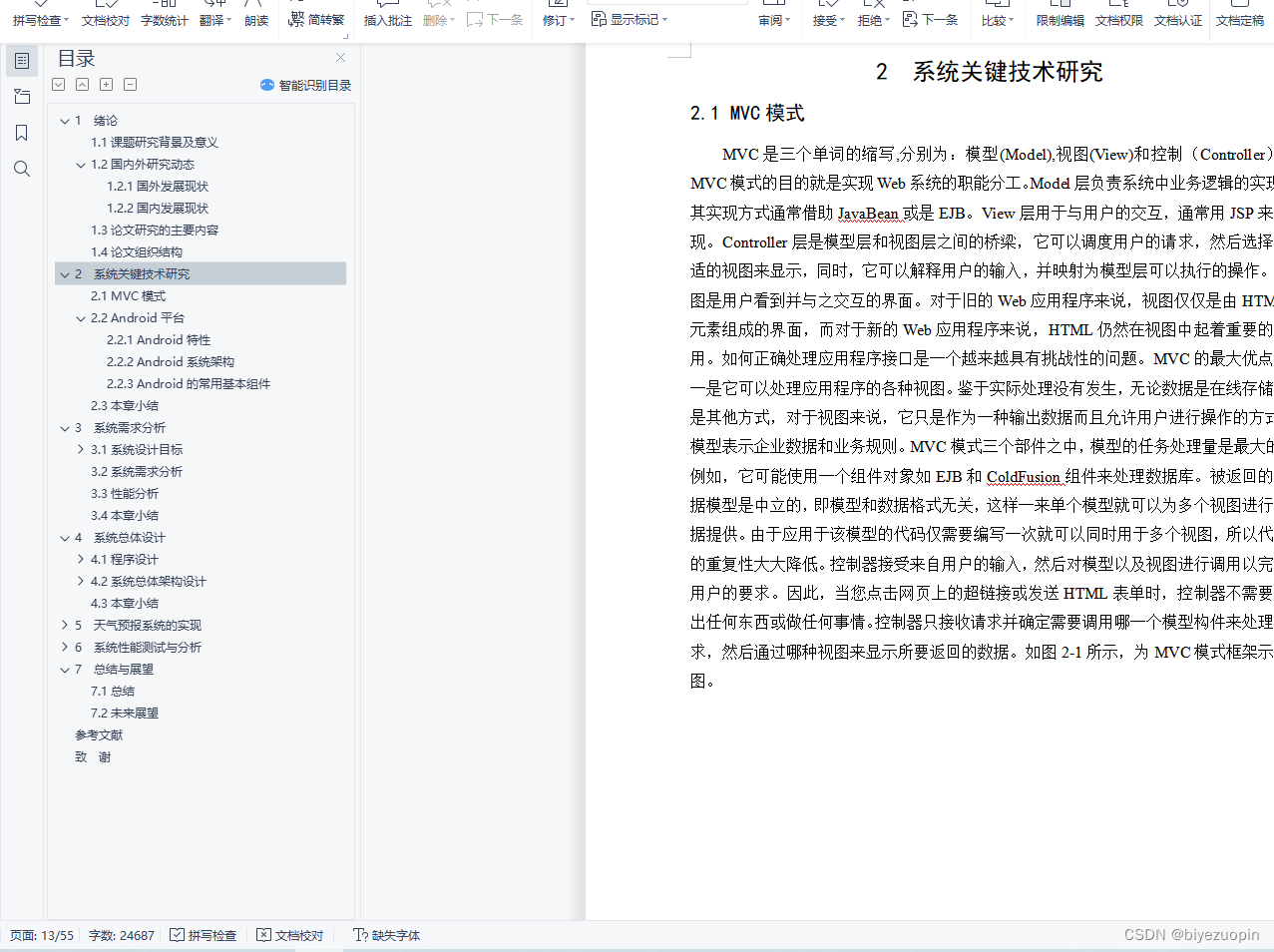
Task: Click 文档定稿 finalize document
Action: (1240, 20)
